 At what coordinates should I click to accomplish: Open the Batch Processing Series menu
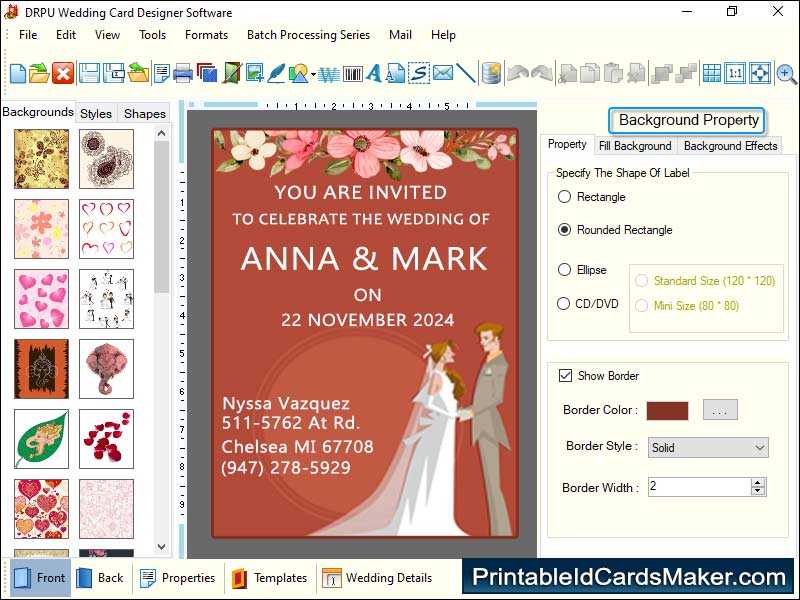(x=308, y=35)
